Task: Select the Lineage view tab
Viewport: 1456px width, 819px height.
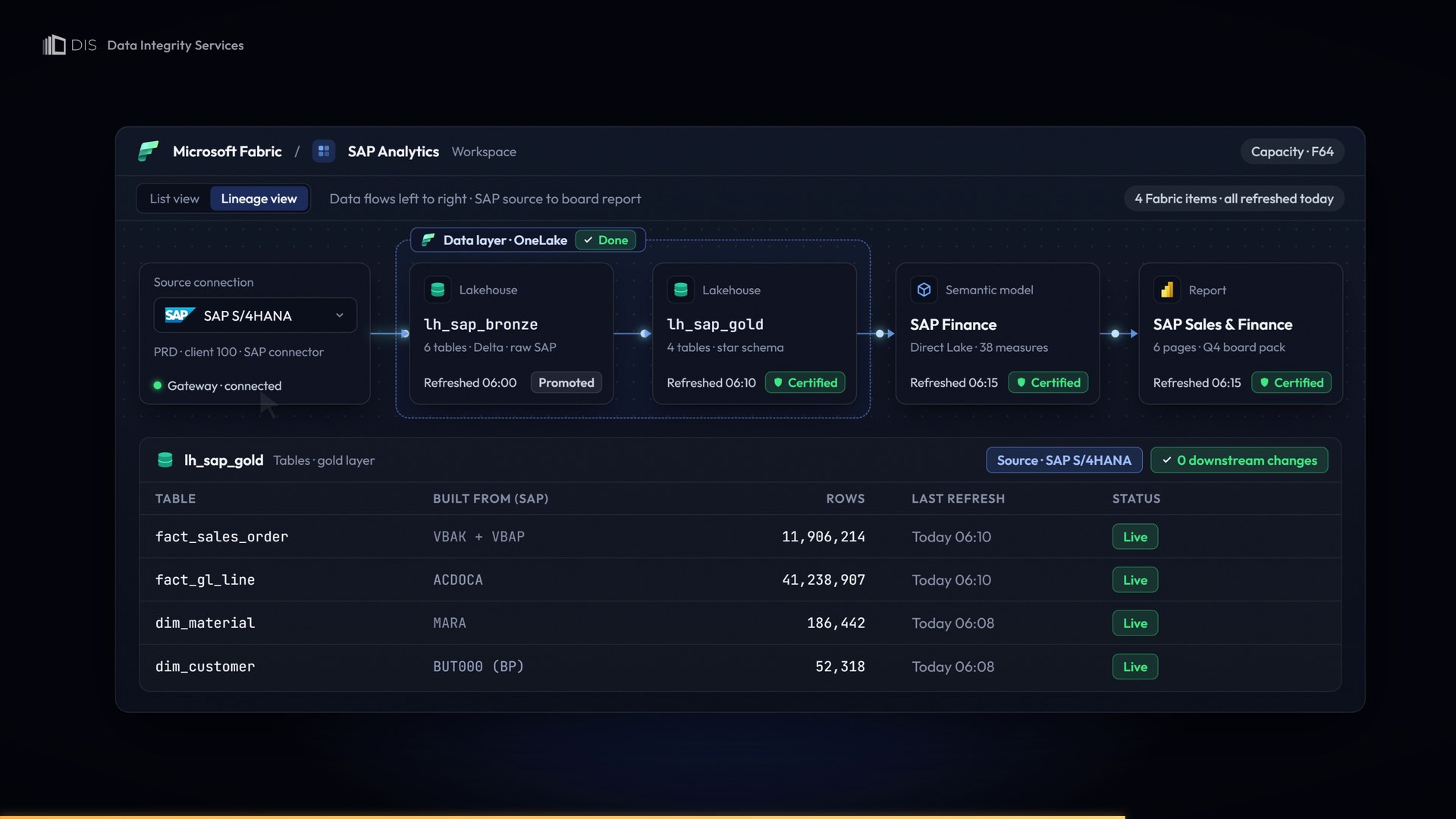Action: tap(259, 199)
